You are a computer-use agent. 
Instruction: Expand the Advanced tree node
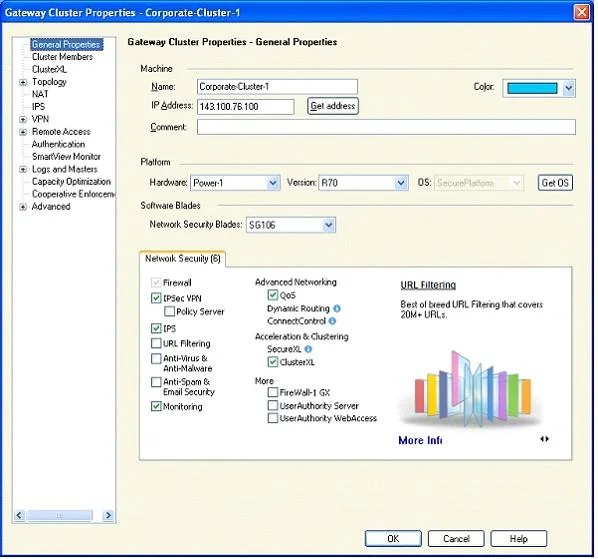[x=23, y=207]
